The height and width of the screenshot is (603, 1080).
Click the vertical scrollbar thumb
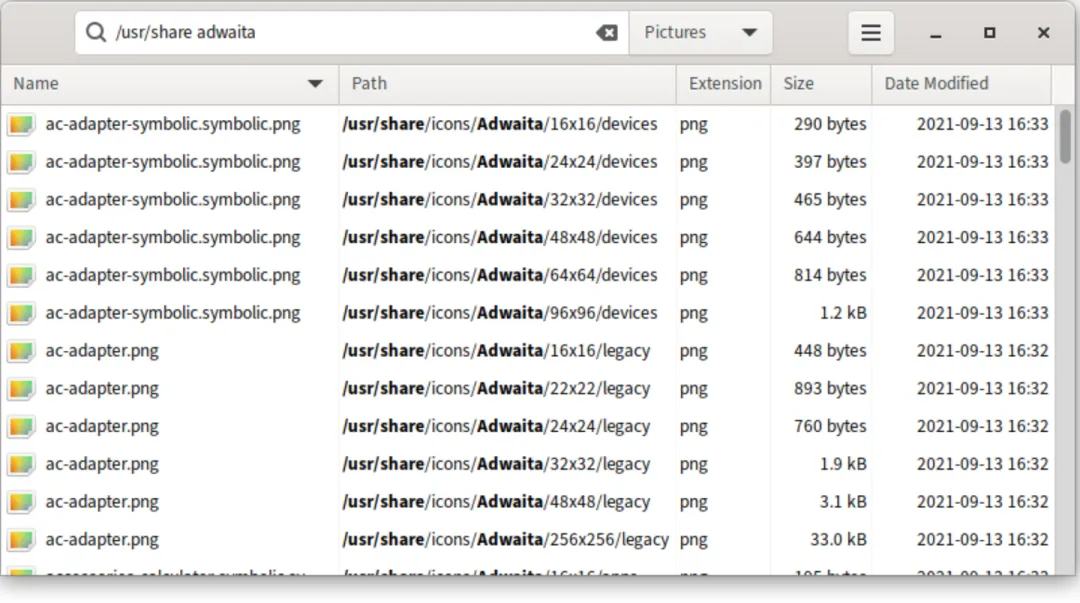point(1066,136)
